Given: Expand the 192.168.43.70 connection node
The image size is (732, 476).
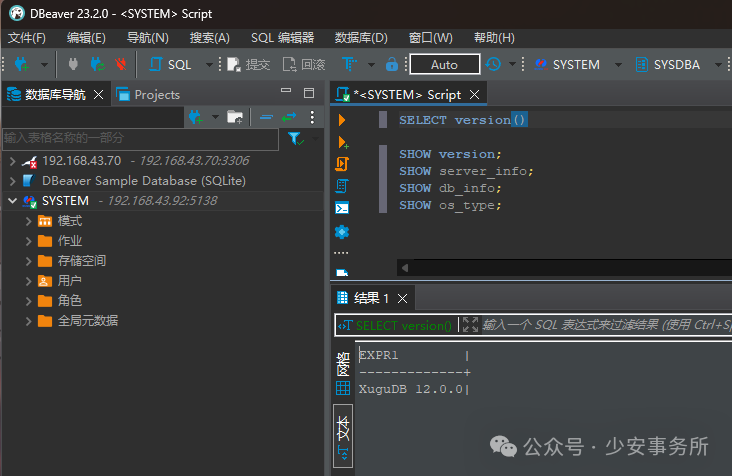Looking at the screenshot, I should pos(13,161).
